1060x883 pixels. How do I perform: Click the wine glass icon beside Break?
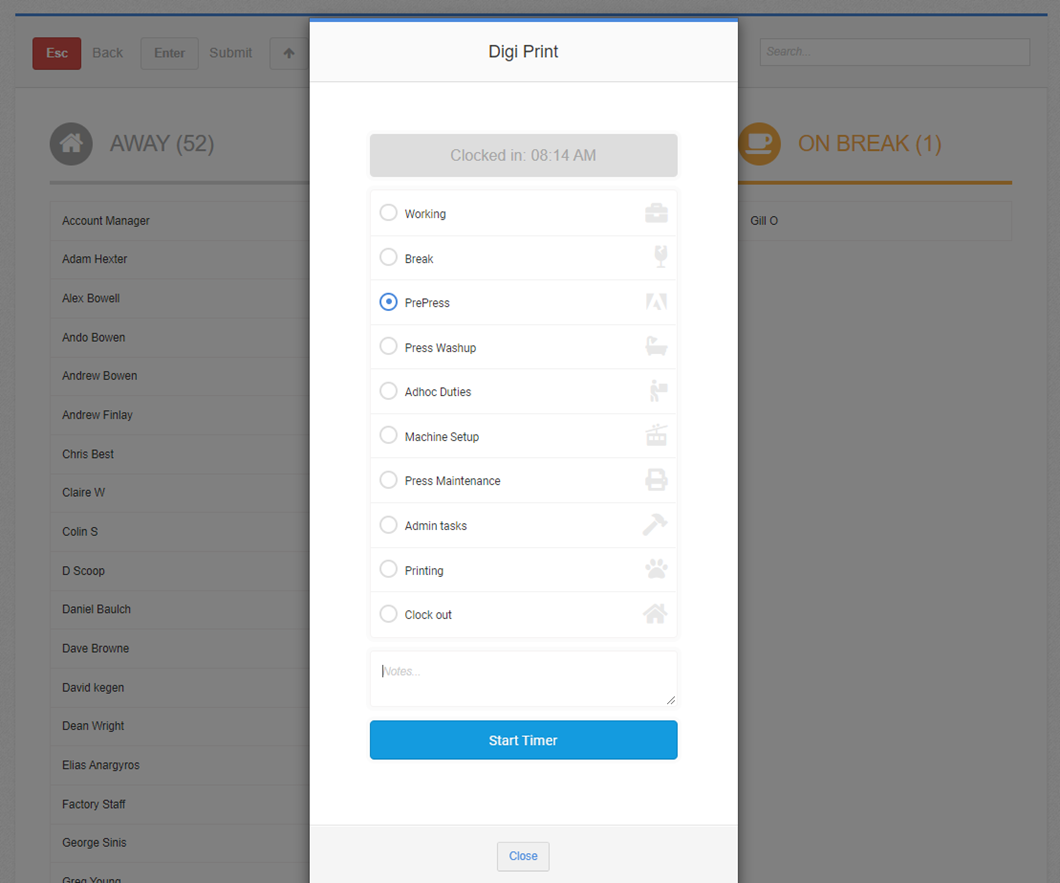660,257
